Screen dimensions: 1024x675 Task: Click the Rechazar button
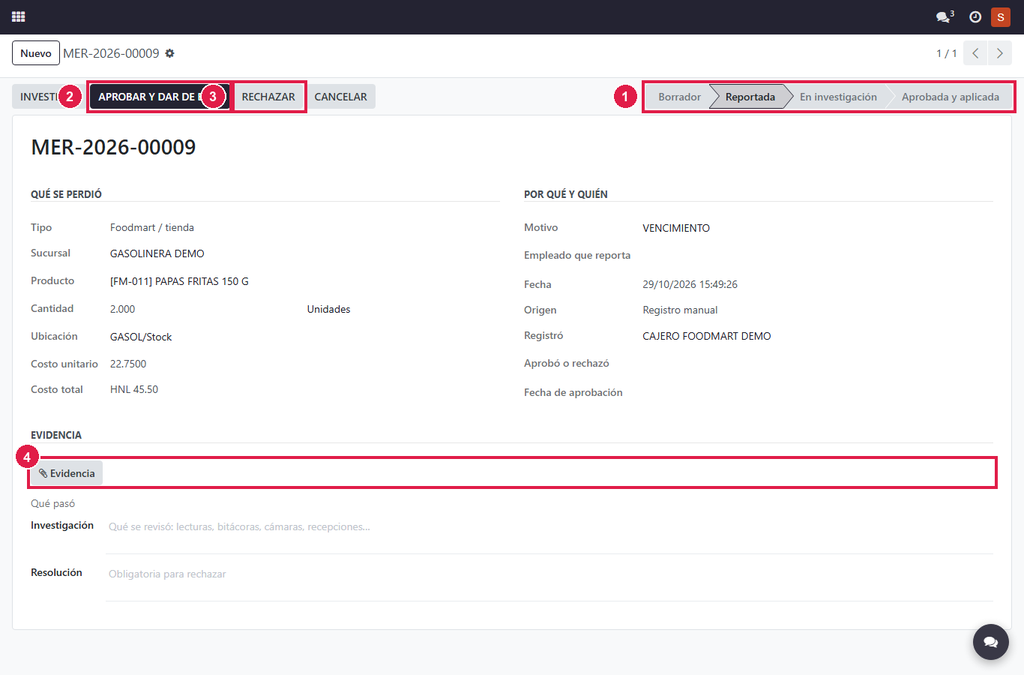click(x=268, y=97)
